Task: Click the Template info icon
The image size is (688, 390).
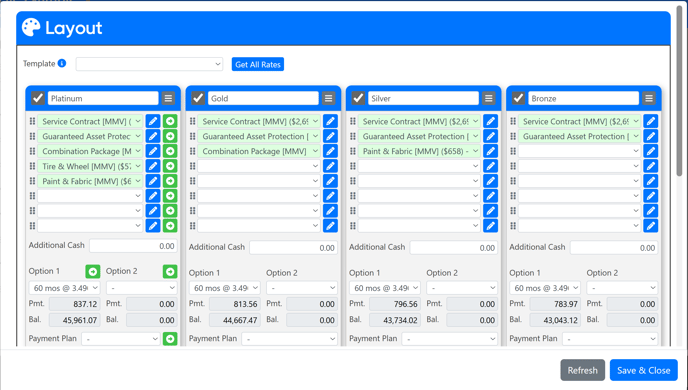Action: (x=62, y=63)
